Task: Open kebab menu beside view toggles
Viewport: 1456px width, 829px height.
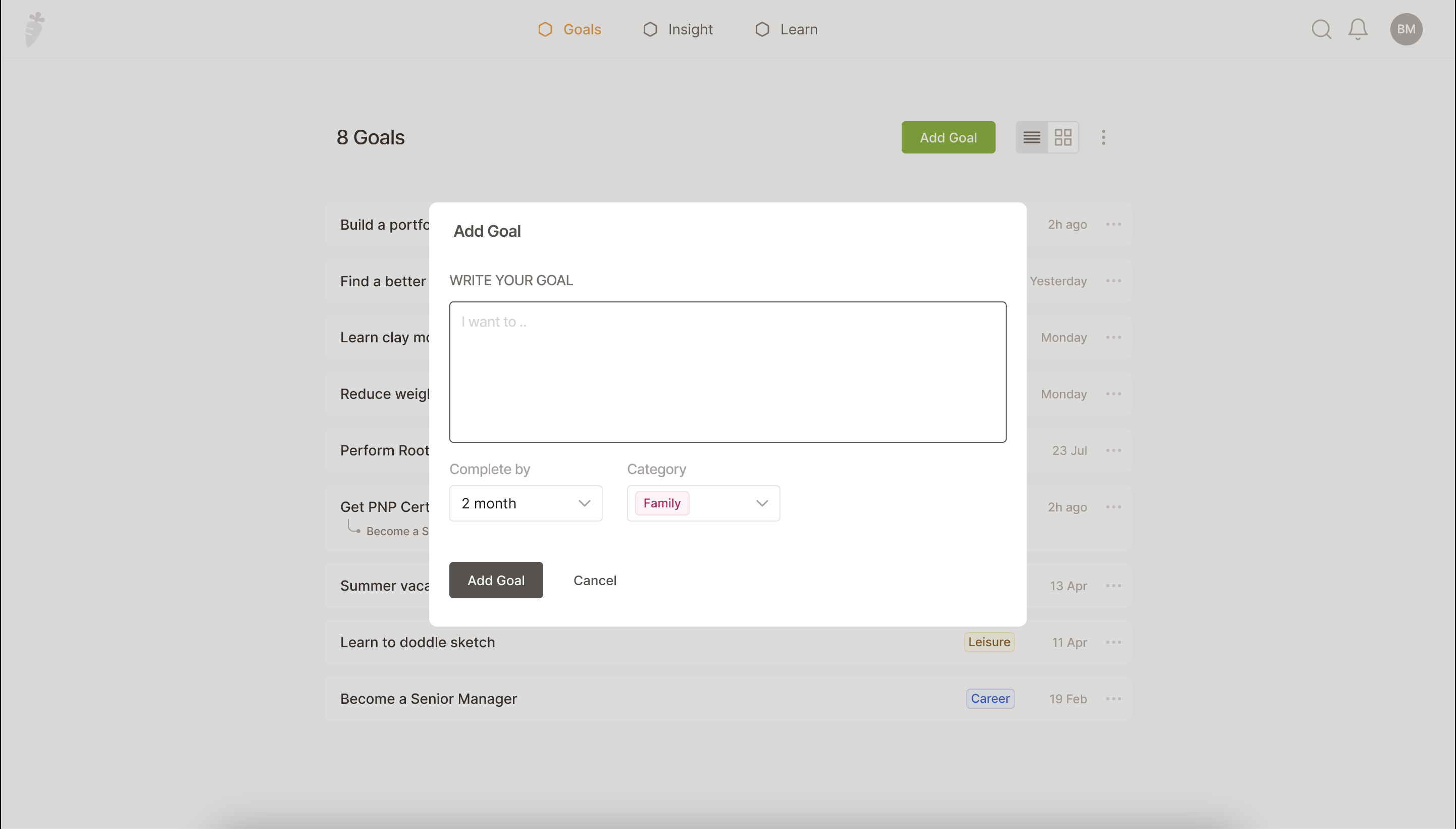Action: [1103, 137]
